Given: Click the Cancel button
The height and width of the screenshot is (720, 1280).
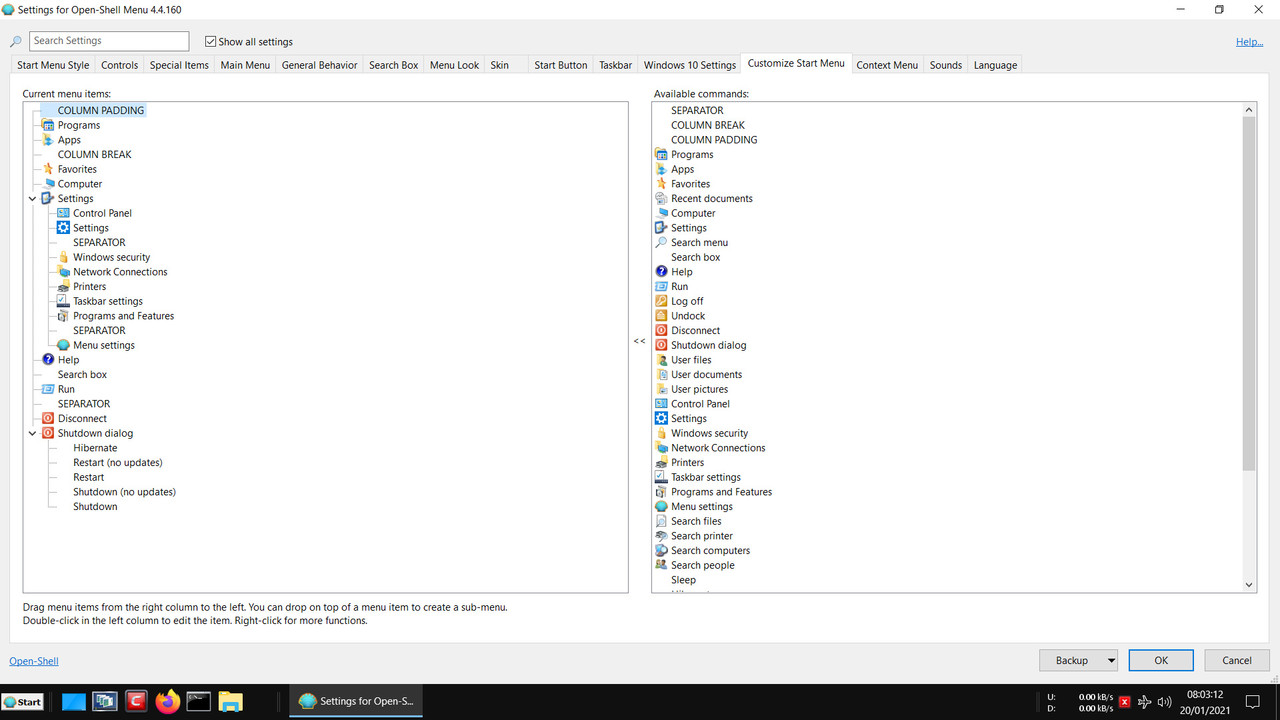Looking at the screenshot, I should [1237, 660].
